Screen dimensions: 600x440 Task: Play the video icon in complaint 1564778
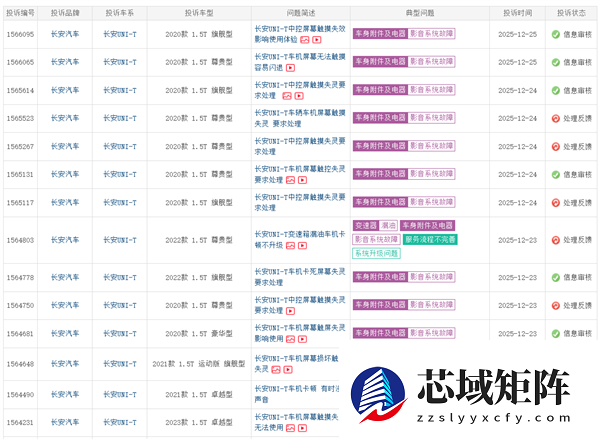point(290,283)
